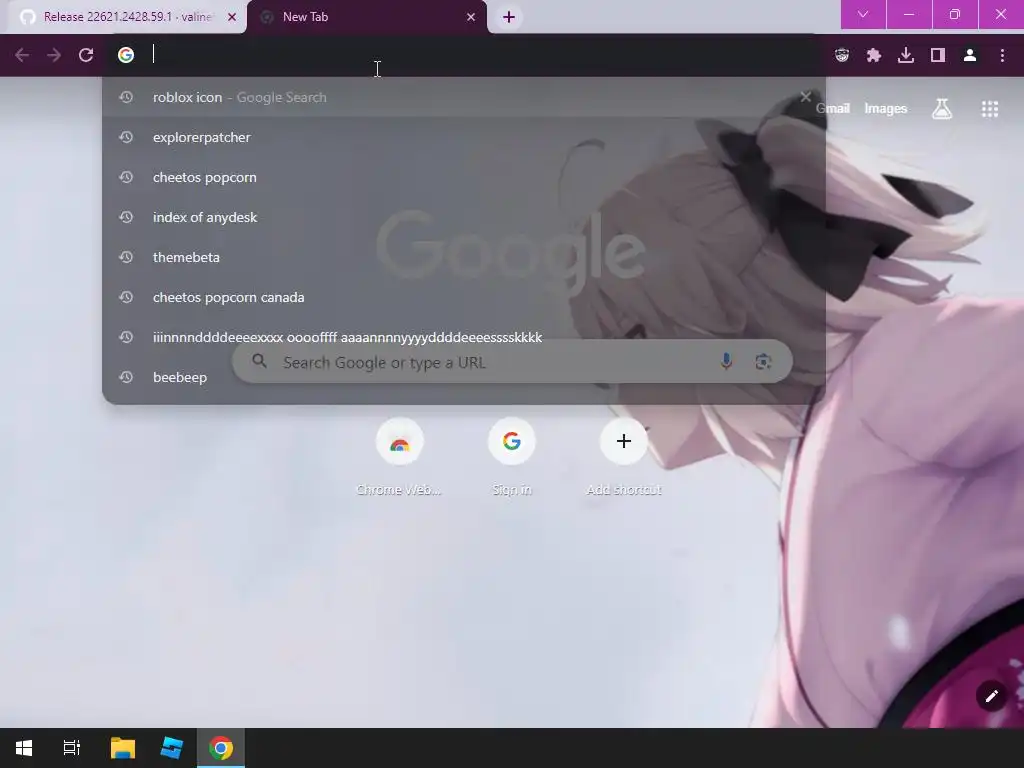1024x768 pixels.
Task: Open File Explorer from the taskbar
Action: pos(123,748)
